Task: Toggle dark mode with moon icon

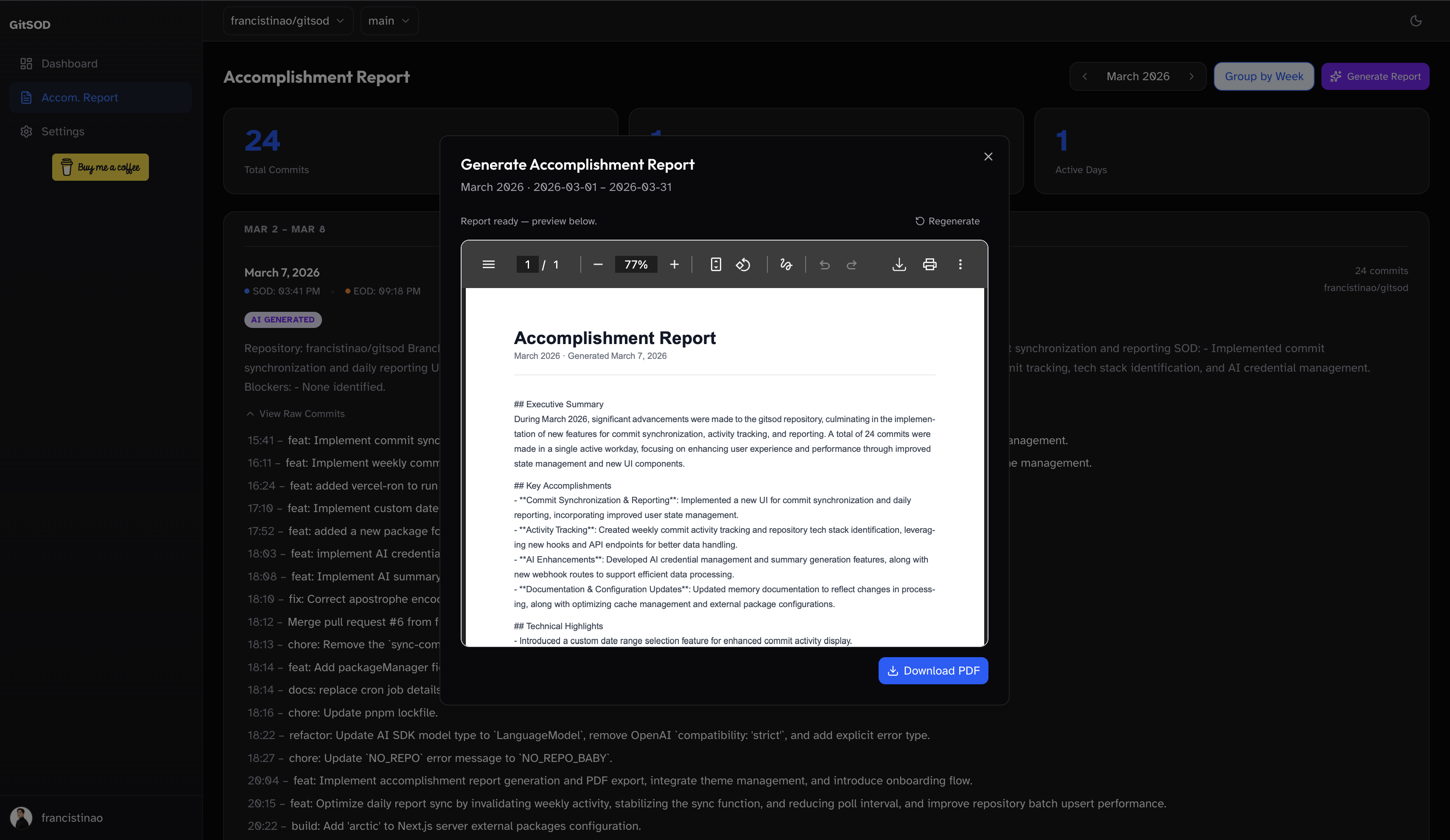Action: (x=1416, y=21)
